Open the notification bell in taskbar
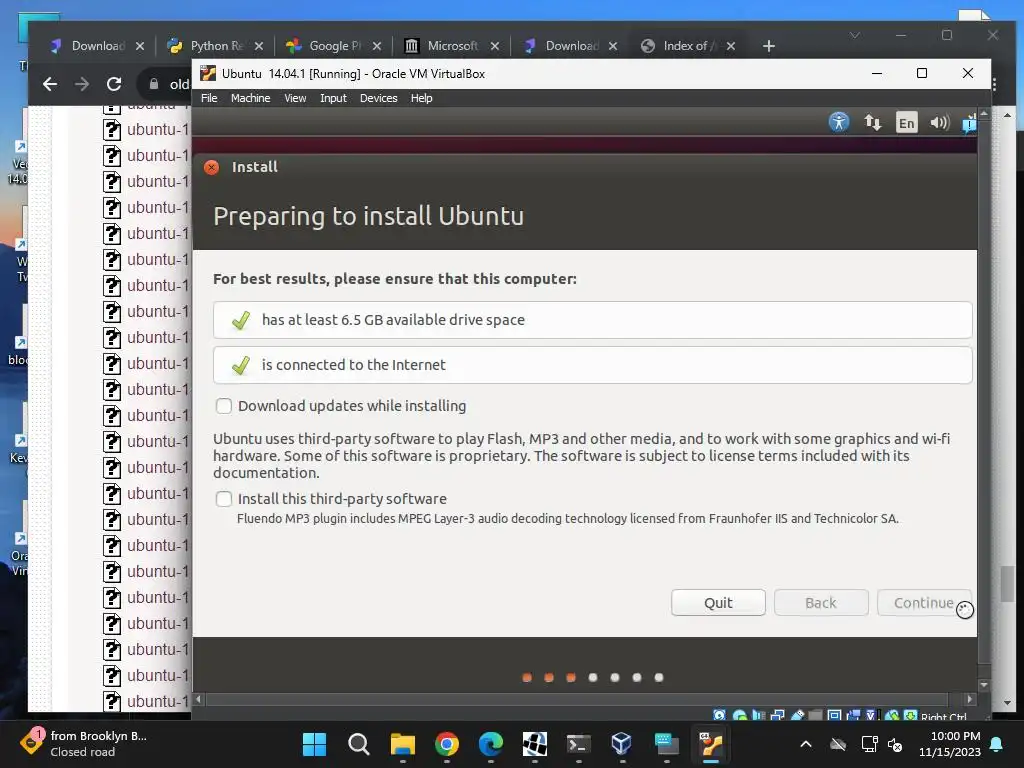The width and height of the screenshot is (1024, 768). pos(997,744)
